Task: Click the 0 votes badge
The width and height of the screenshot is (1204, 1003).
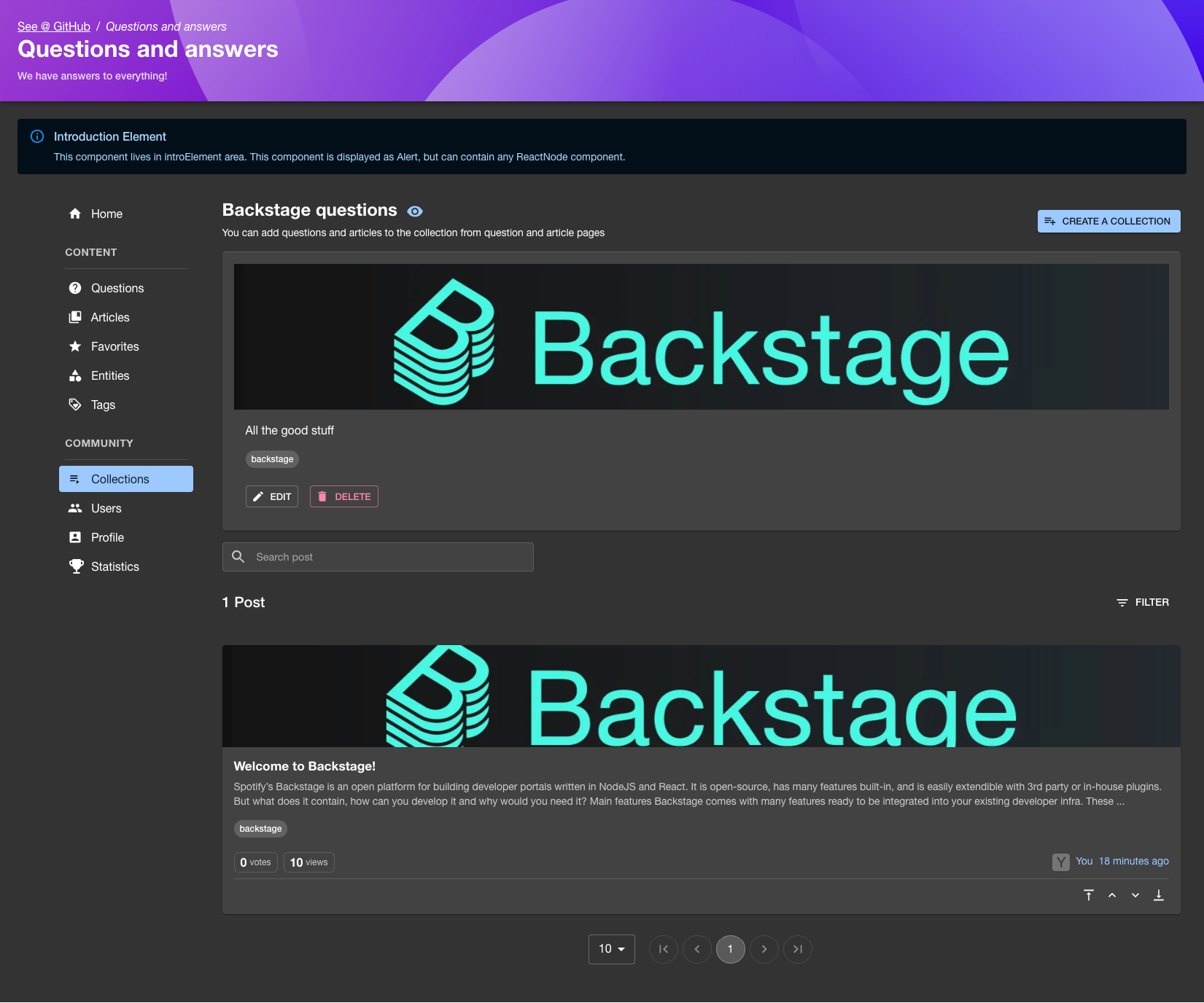Action: pyautogui.click(x=256, y=862)
